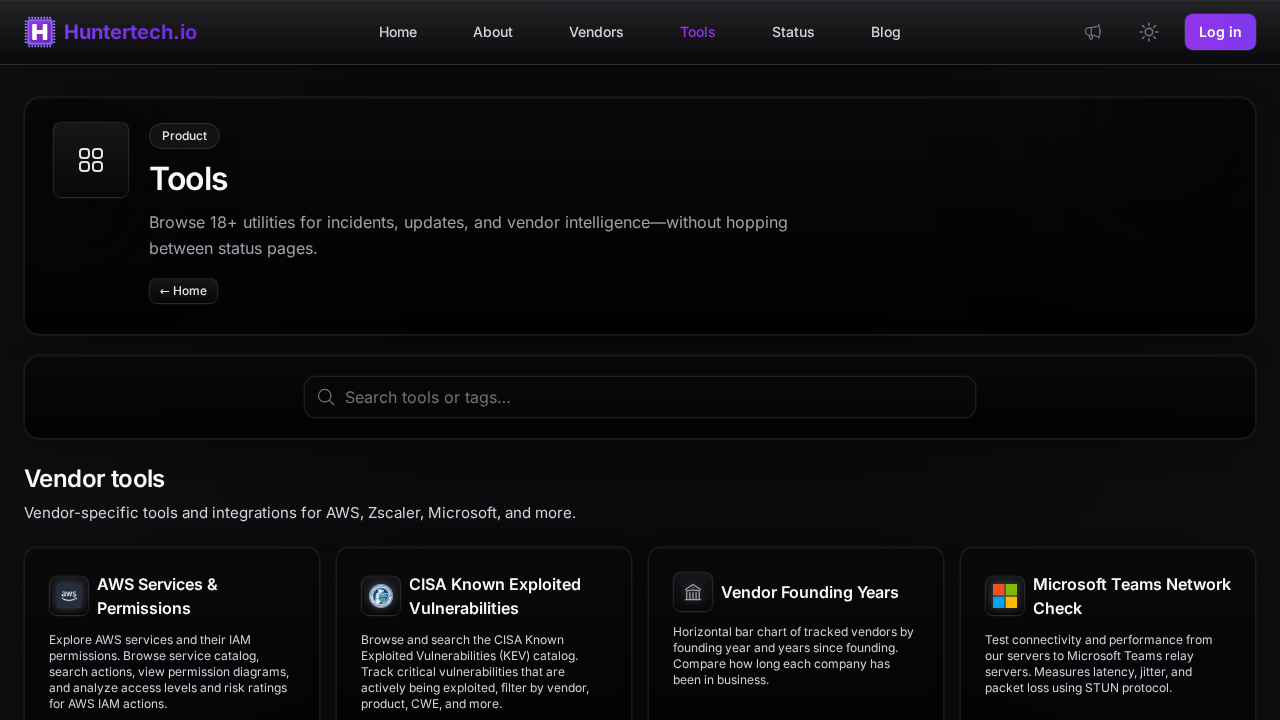The width and height of the screenshot is (1280, 720).
Task: Open Microsoft Teams Network Check tool
Action: pos(1131,596)
